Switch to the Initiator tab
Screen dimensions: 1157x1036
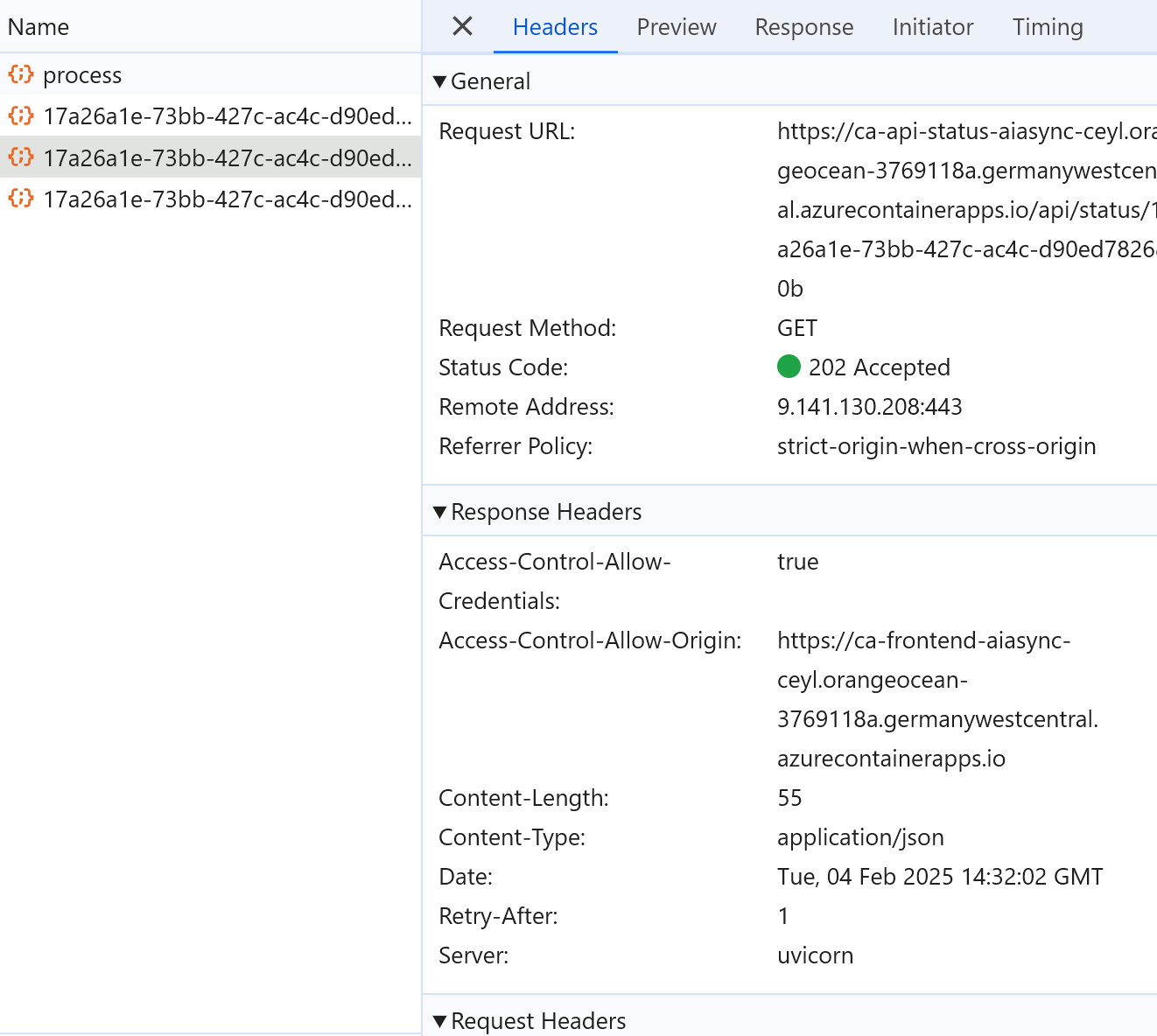click(933, 27)
